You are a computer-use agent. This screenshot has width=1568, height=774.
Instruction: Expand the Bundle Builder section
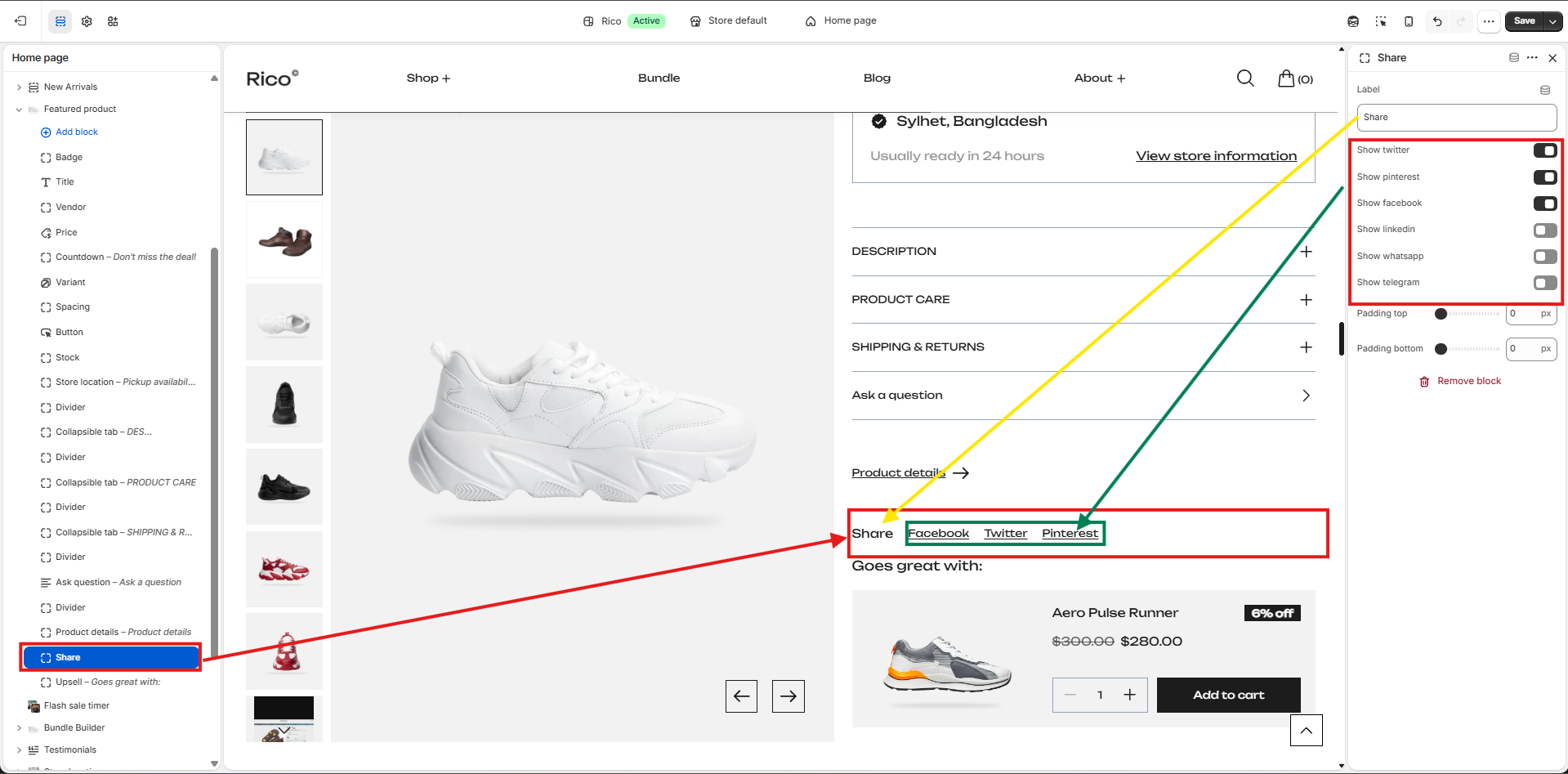(19, 728)
